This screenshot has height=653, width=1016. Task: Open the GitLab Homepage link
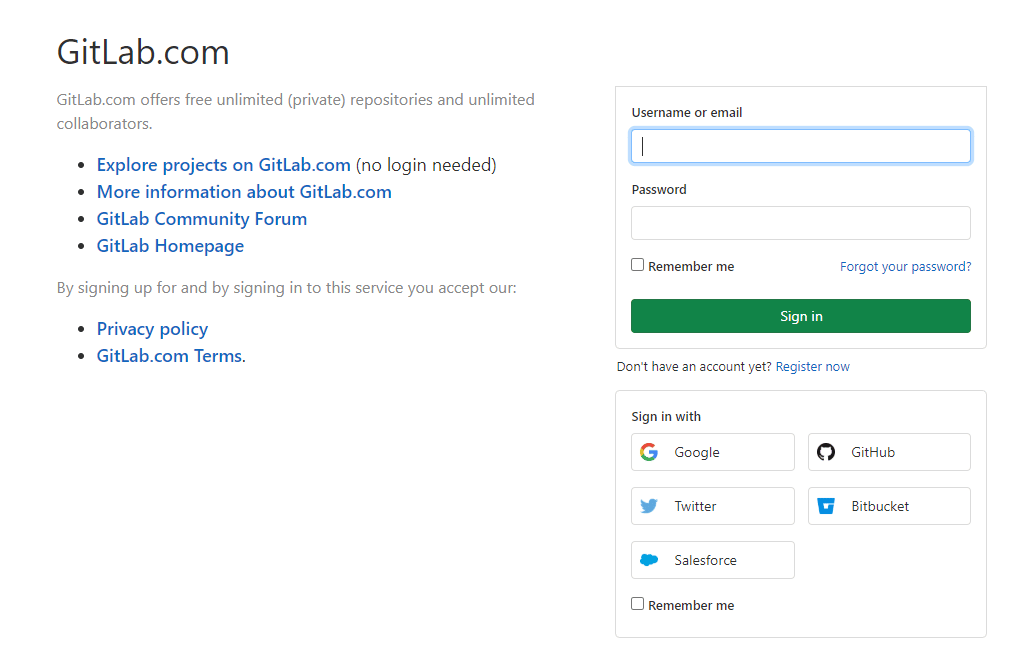click(x=169, y=245)
